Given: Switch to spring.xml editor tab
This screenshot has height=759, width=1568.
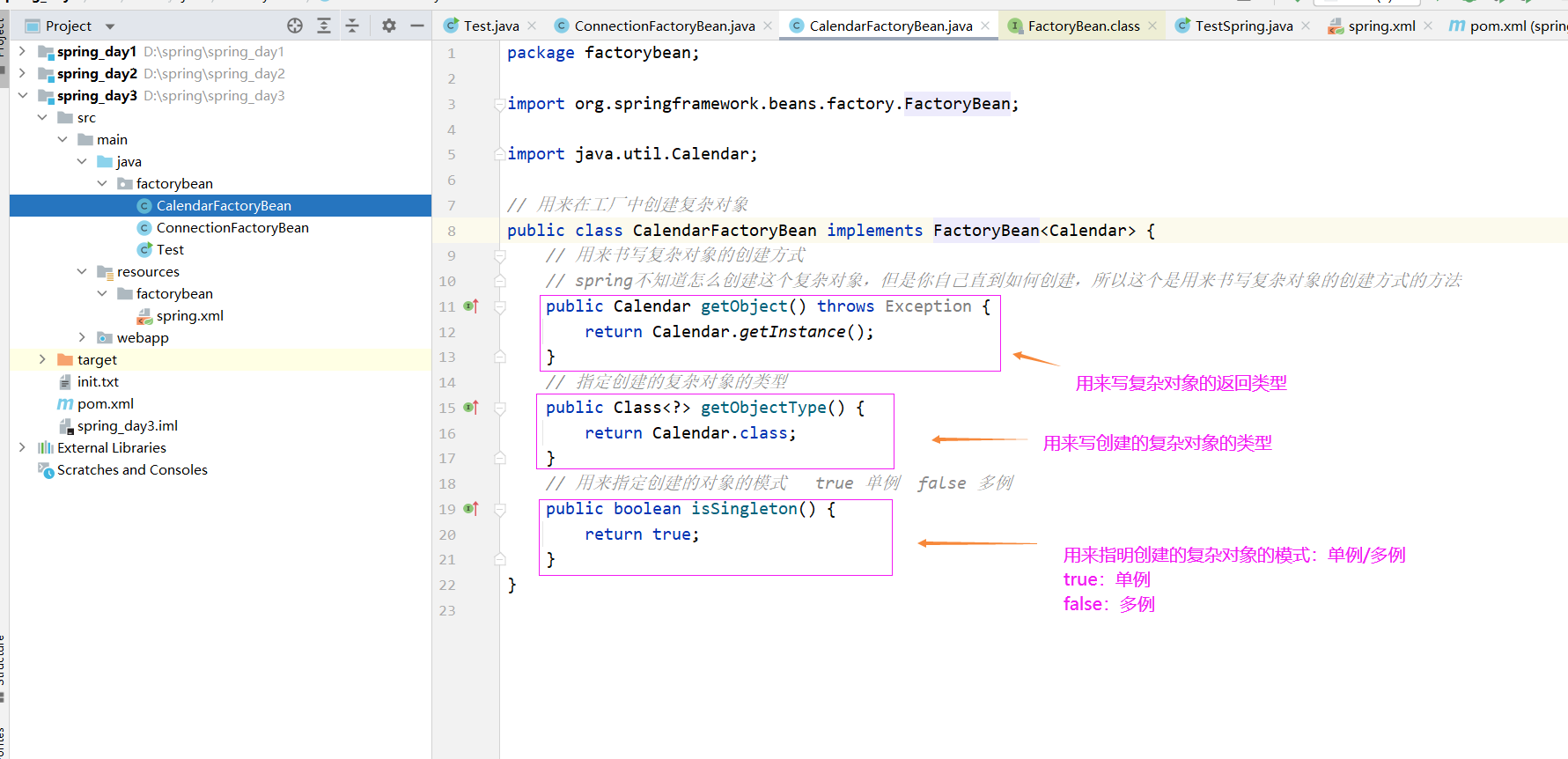Looking at the screenshot, I should click(1381, 26).
